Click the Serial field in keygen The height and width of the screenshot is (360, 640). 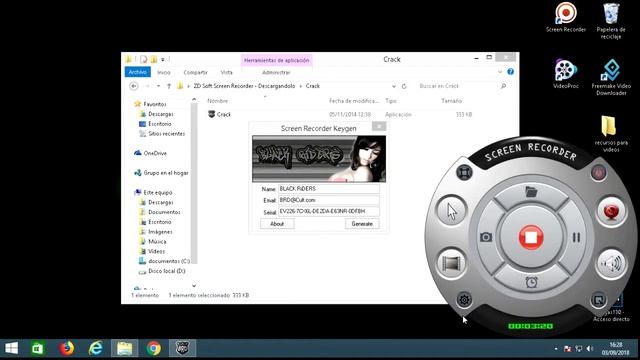point(329,211)
